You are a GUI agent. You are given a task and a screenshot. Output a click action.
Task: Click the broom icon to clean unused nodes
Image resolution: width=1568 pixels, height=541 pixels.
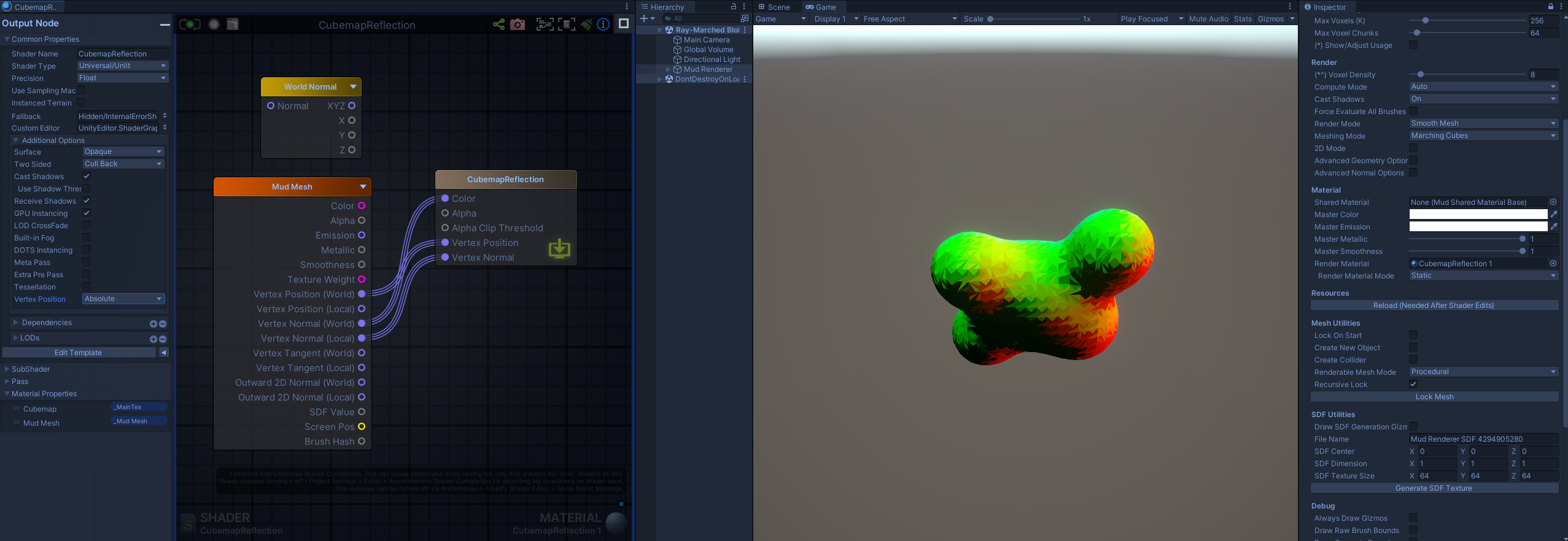coord(586,25)
